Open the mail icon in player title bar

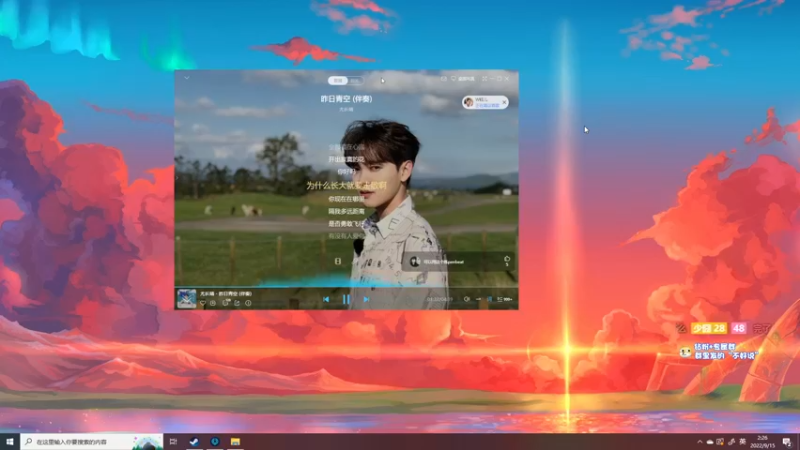point(444,79)
